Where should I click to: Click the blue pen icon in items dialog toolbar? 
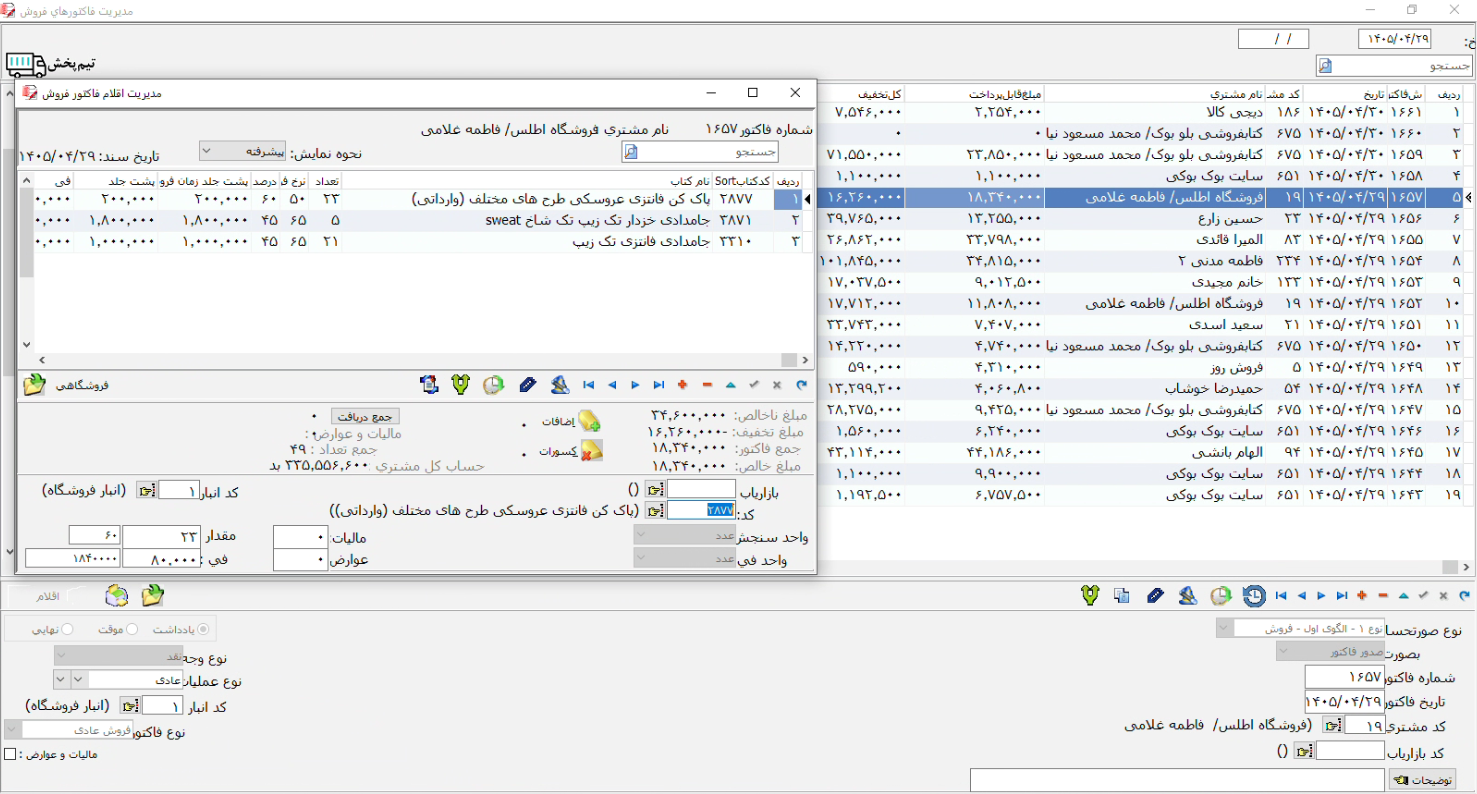point(527,385)
